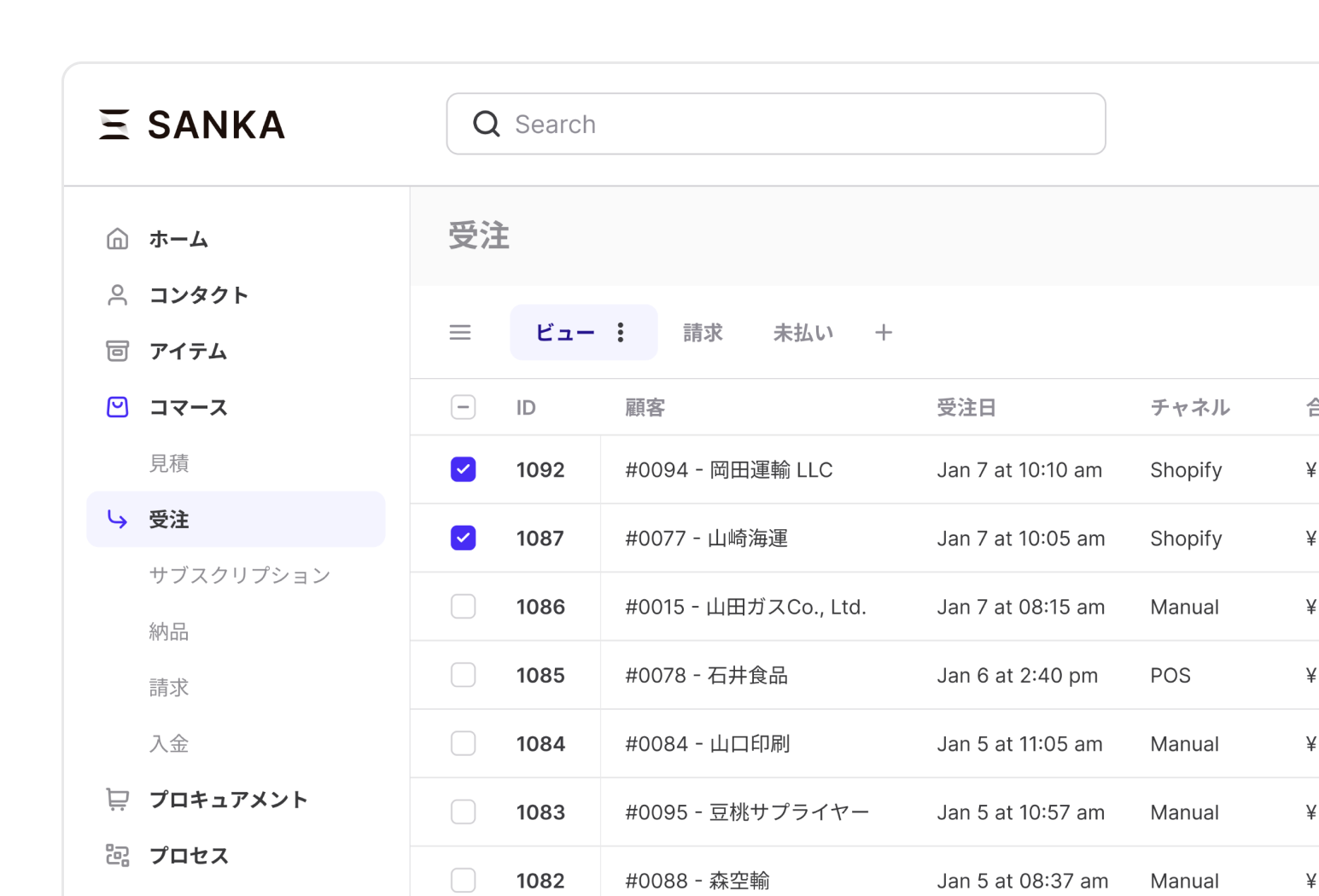Screen dimensions: 1319x896
Task: Open Contacts via the person icon
Action: (117, 295)
